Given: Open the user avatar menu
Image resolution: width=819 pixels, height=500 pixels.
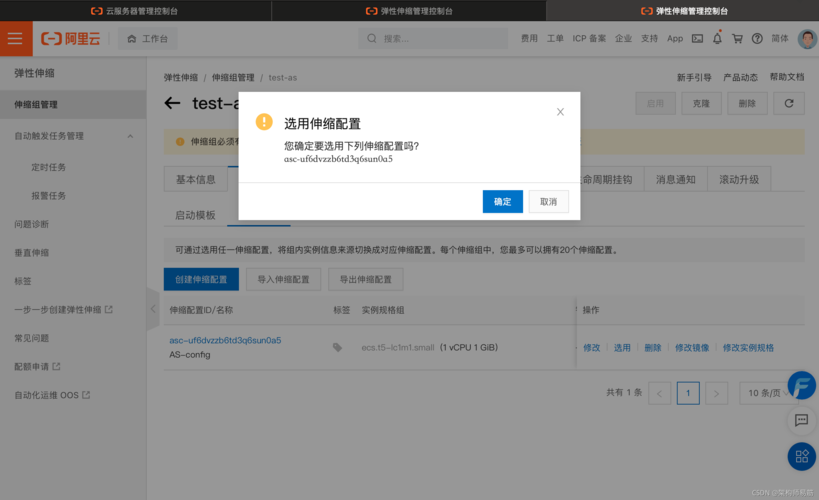Looking at the screenshot, I should tap(807, 39).
